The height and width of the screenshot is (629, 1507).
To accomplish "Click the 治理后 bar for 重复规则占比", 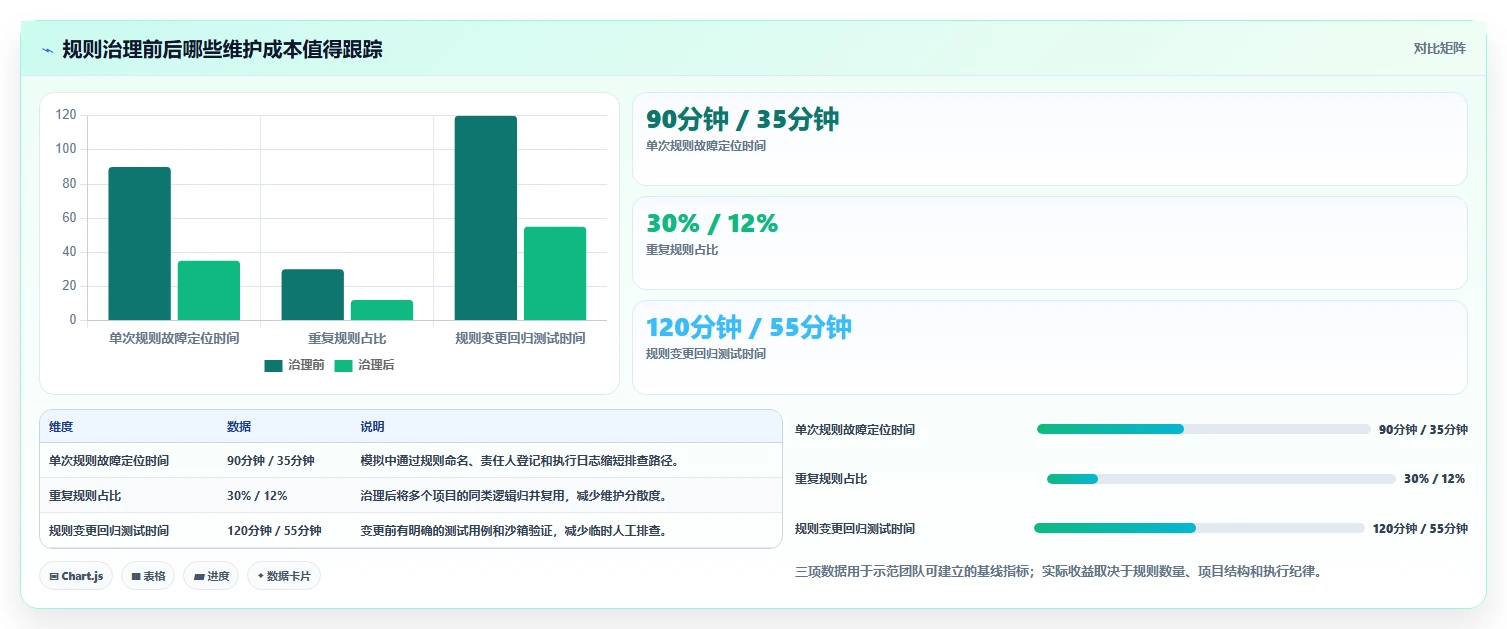I will (x=382, y=310).
